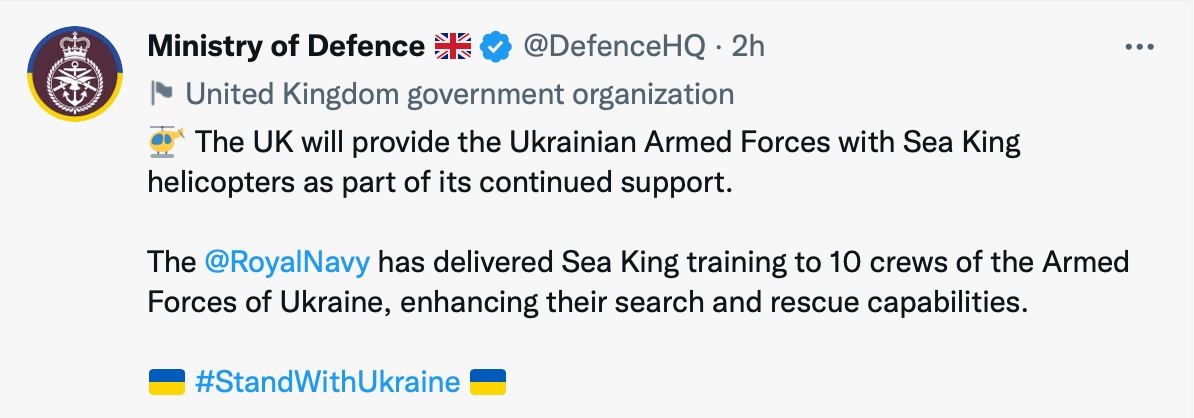Click the UK flag emoji beside the name
The width and height of the screenshot is (1194, 418).
[453, 46]
